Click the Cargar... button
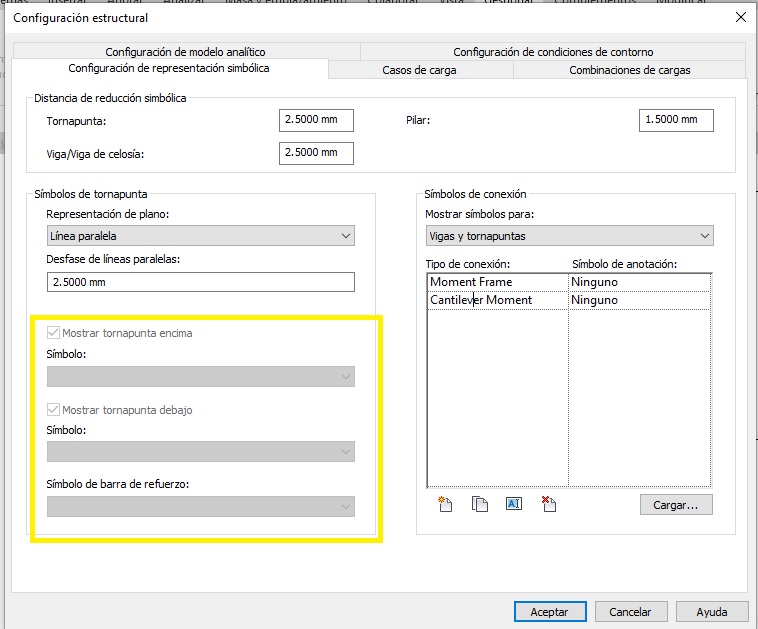Viewport: 758px width, 629px height. [x=676, y=505]
